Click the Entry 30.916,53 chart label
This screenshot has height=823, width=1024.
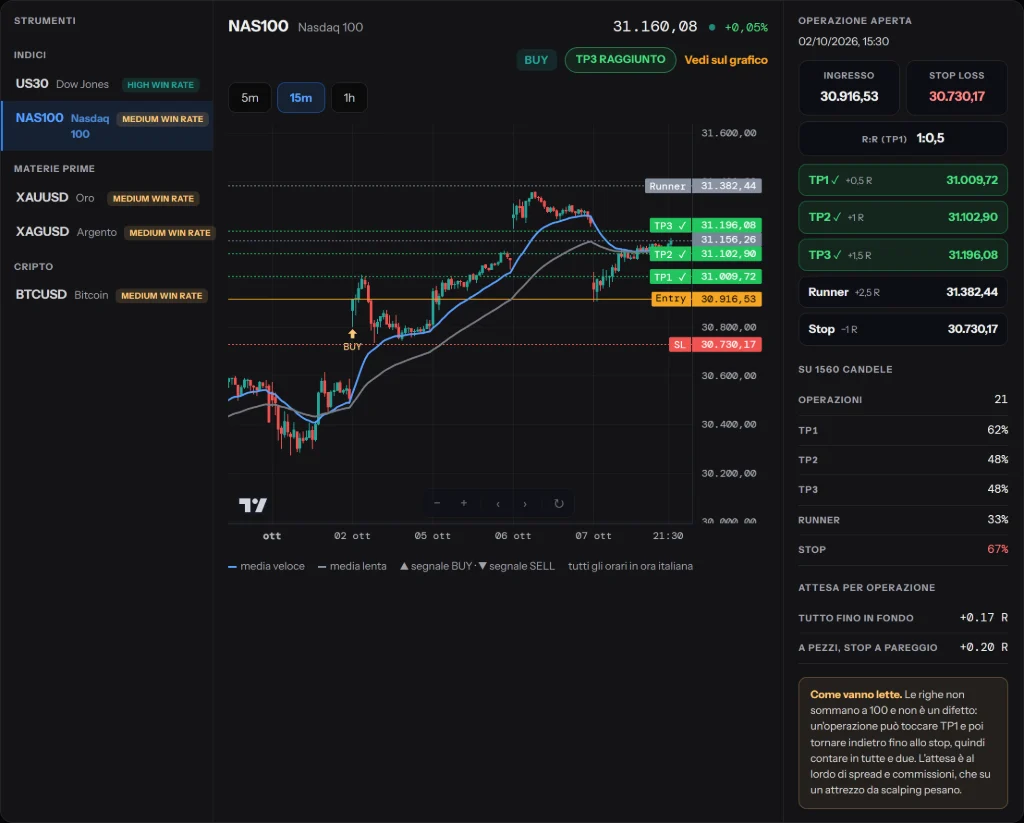tap(707, 299)
